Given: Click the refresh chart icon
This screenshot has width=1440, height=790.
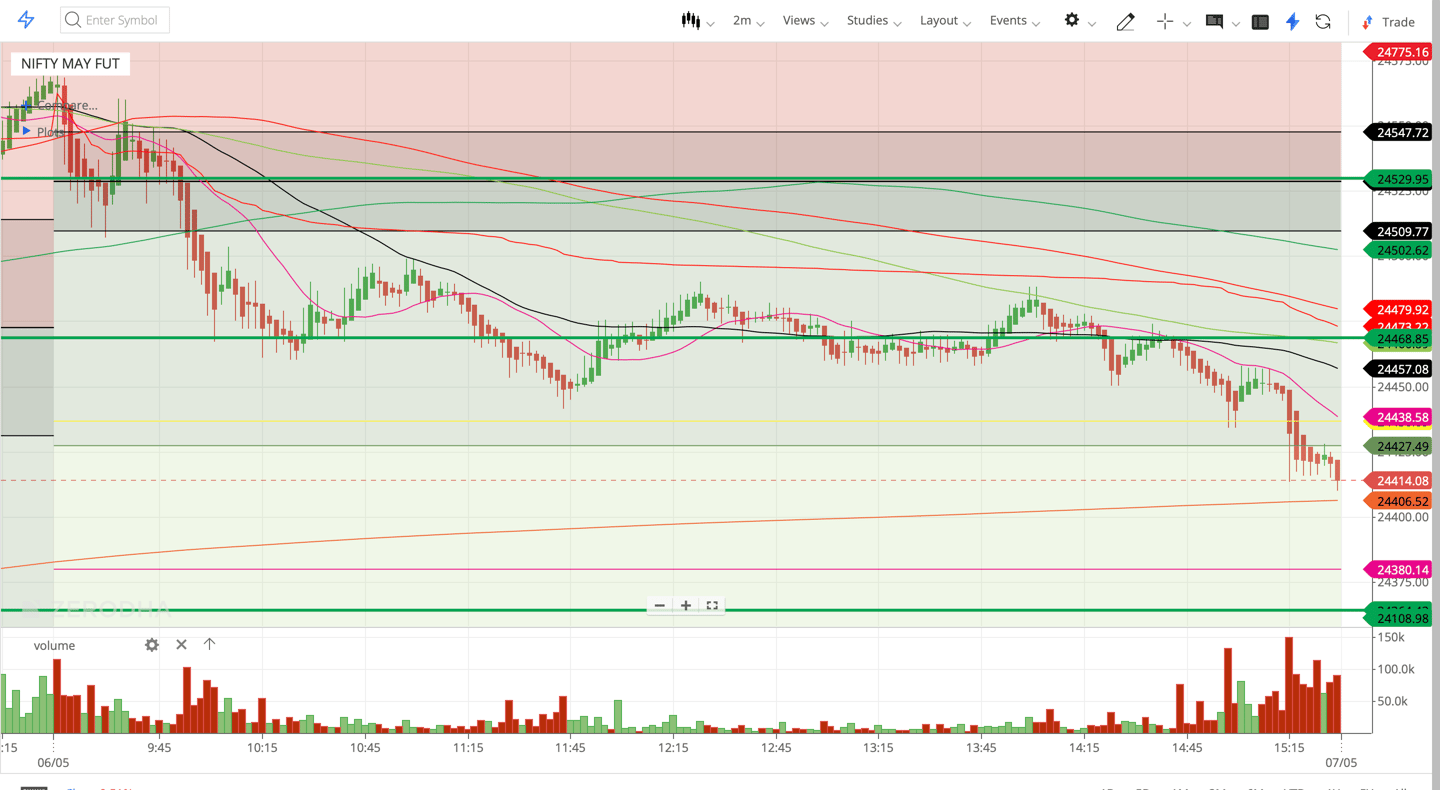Looking at the screenshot, I should (1323, 21).
